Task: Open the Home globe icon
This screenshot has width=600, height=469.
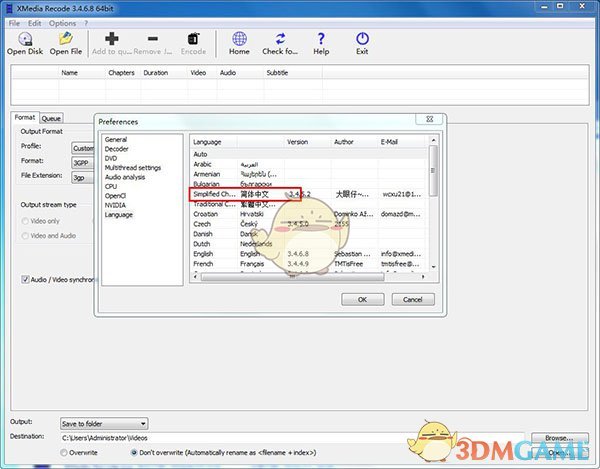Action: click(240, 39)
